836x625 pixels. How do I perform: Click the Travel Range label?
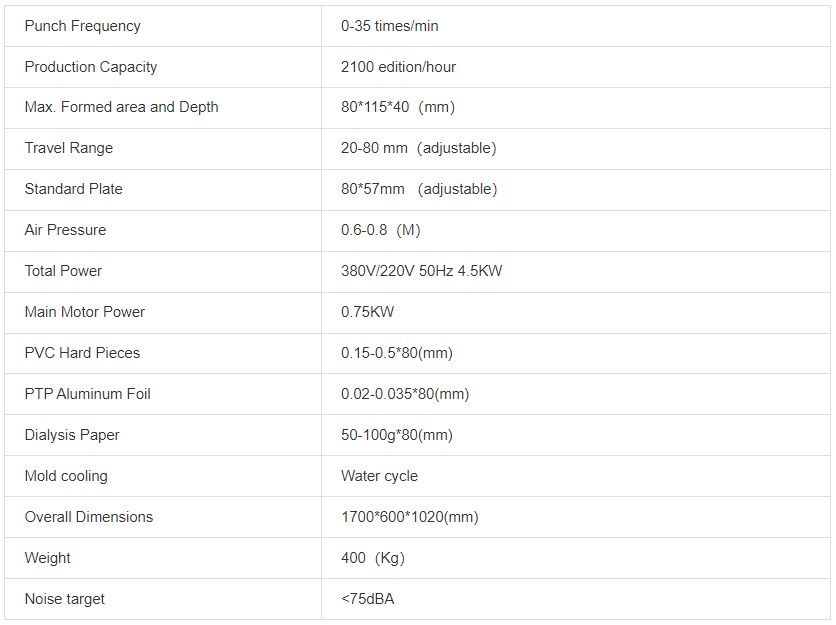point(69,148)
